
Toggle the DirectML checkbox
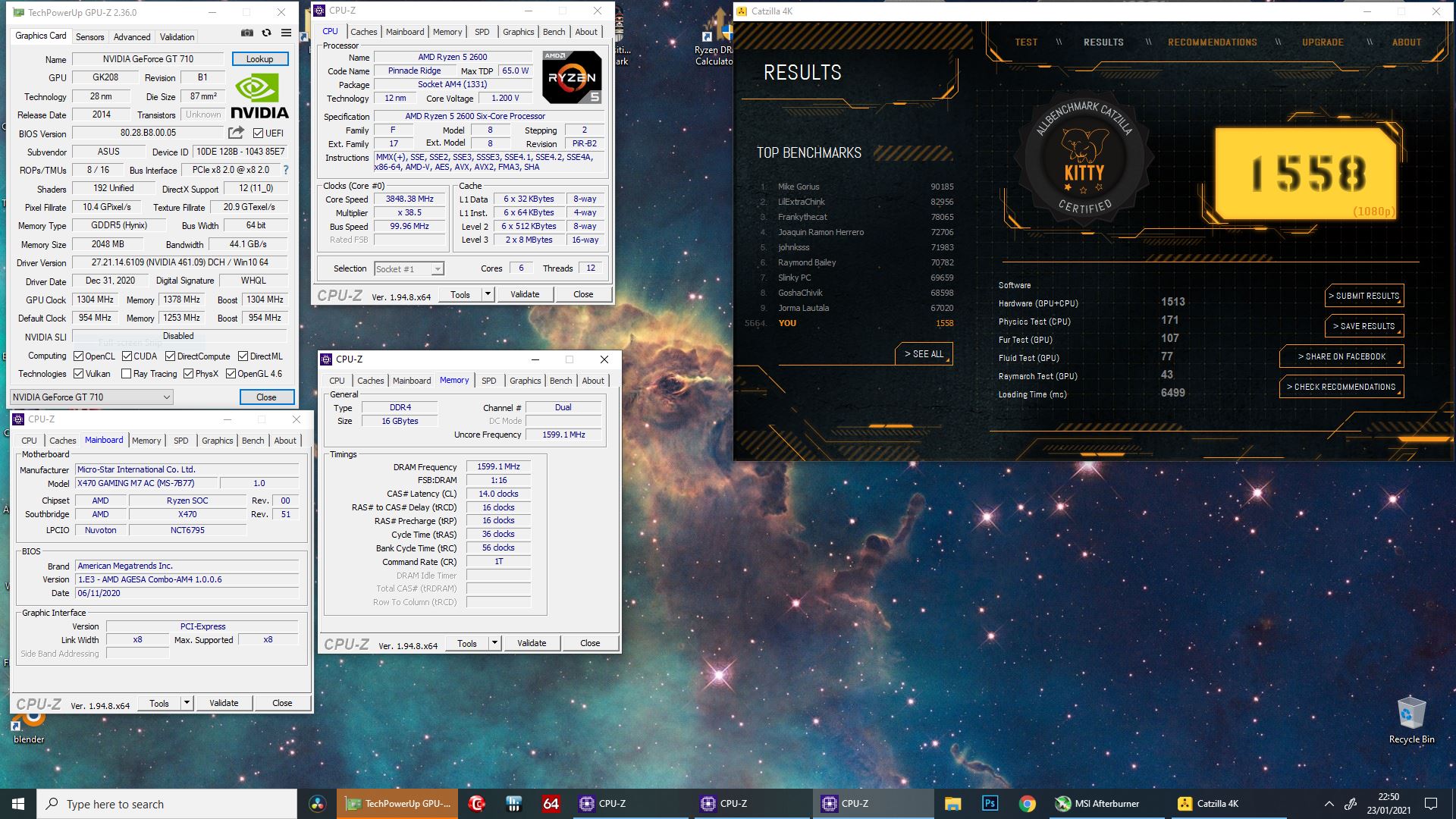(243, 356)
